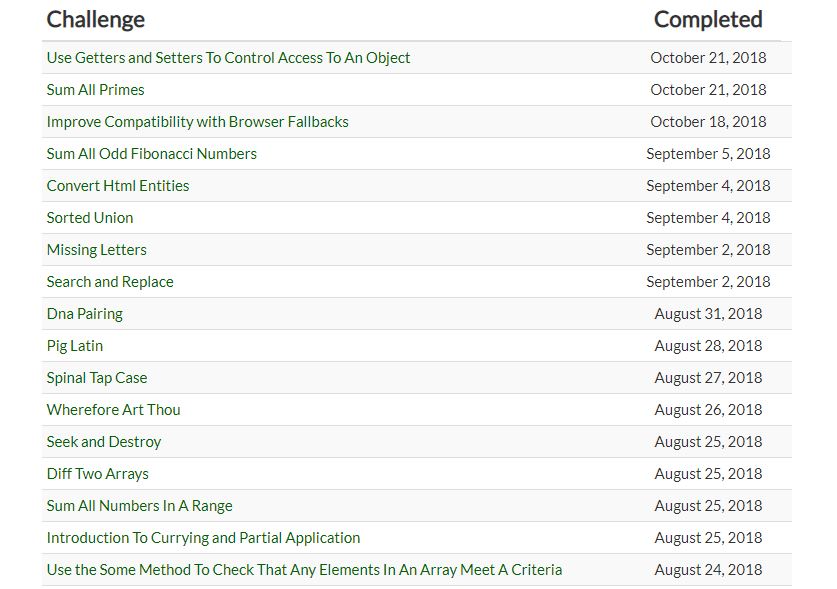Open the Sum All Primes challenge
This screenshot has width=837, height=589.
95,89
